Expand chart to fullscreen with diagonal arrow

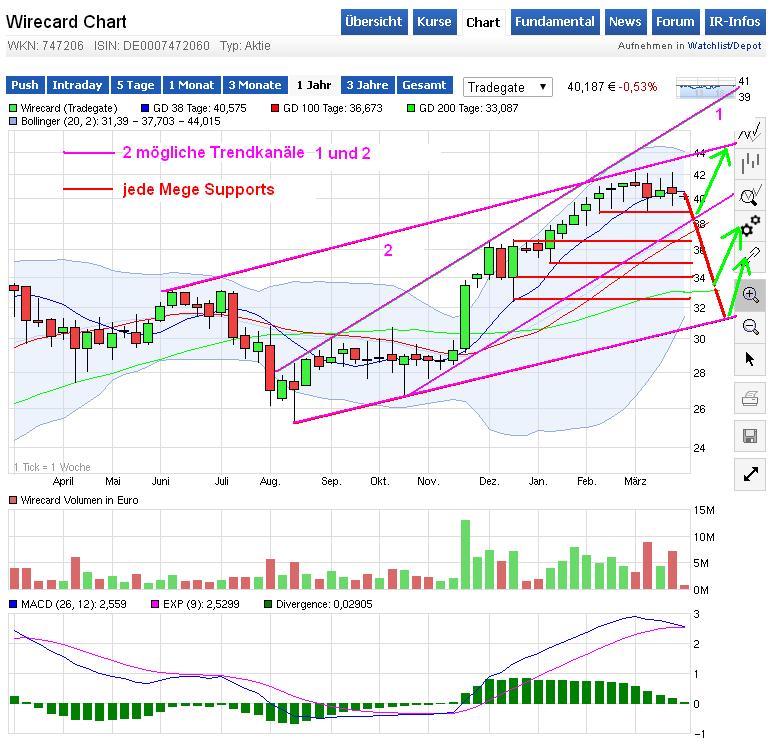point(750,474)
